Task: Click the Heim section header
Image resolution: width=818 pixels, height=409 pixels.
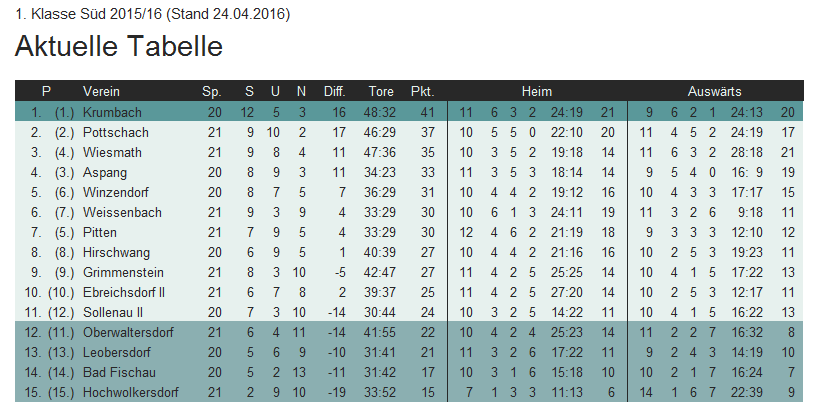Action: (537, 91)
